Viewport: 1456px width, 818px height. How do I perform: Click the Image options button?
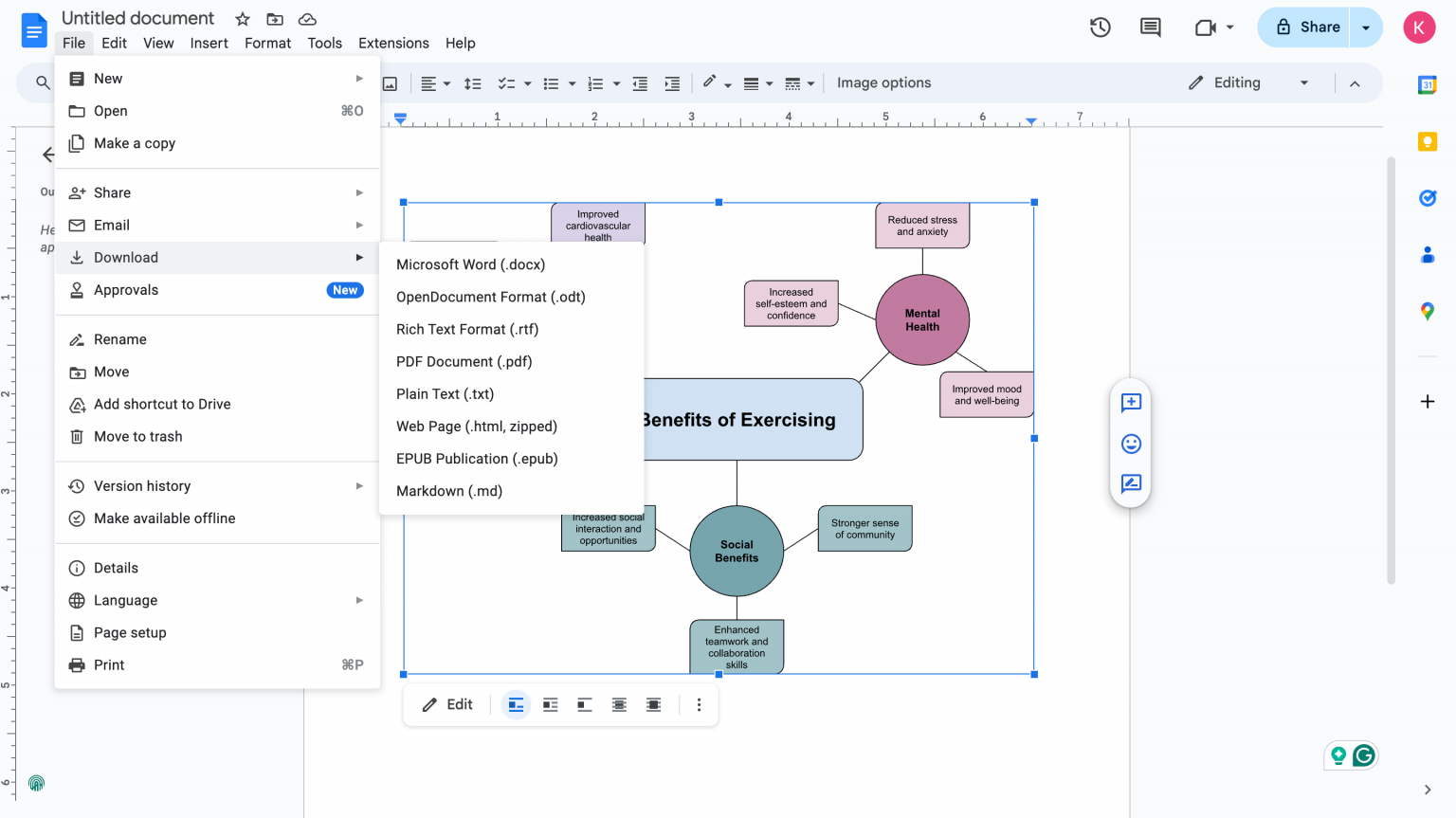tap(883, 82)
